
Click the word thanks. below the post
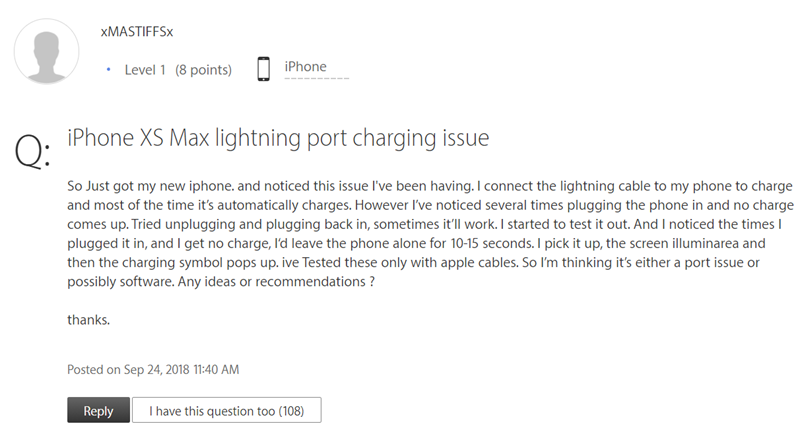click(88, 320)
